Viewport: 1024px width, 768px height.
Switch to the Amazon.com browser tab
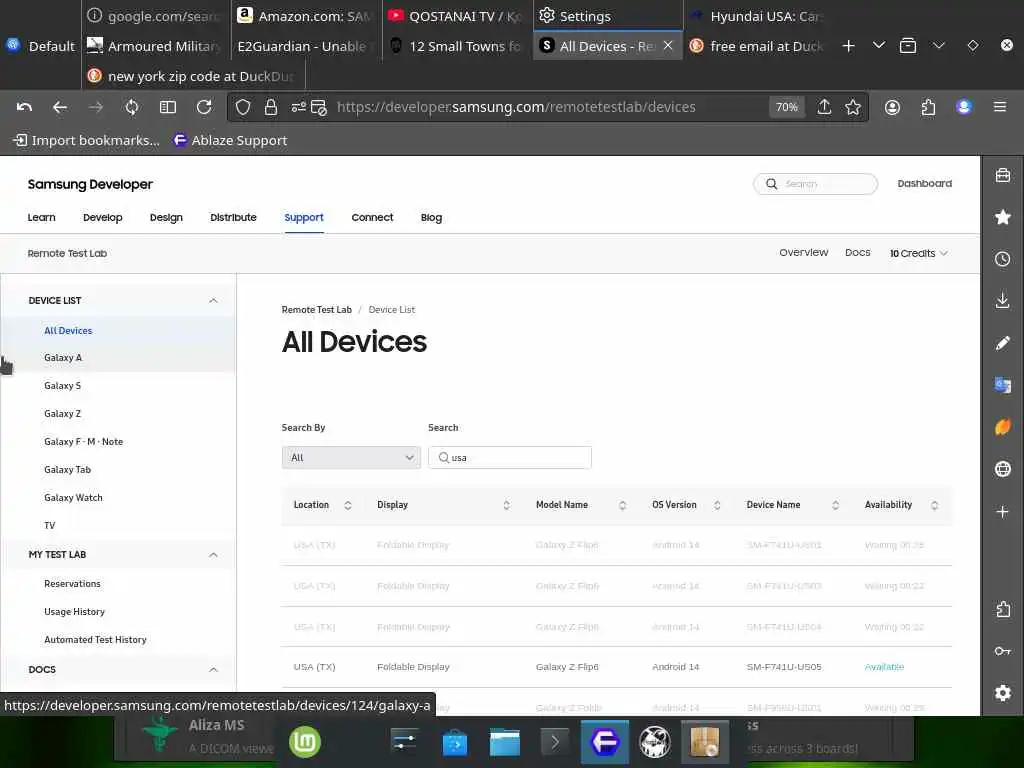(306, 16)
